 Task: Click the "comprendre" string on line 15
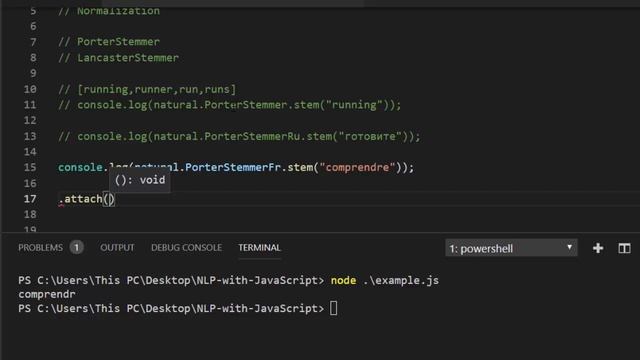coord(358,167)
